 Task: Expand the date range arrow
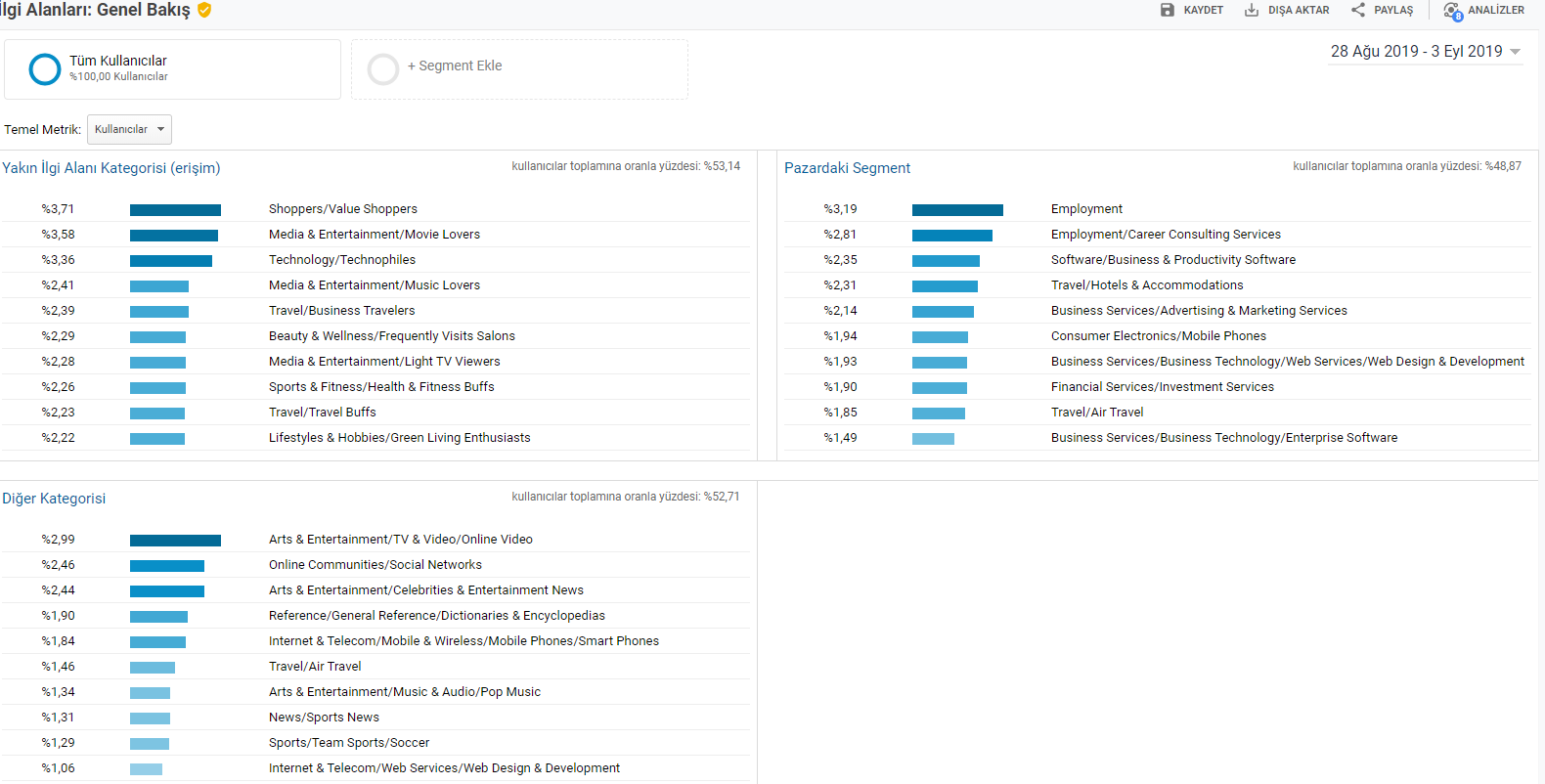pyautogui.click(x=1516, y=52)
